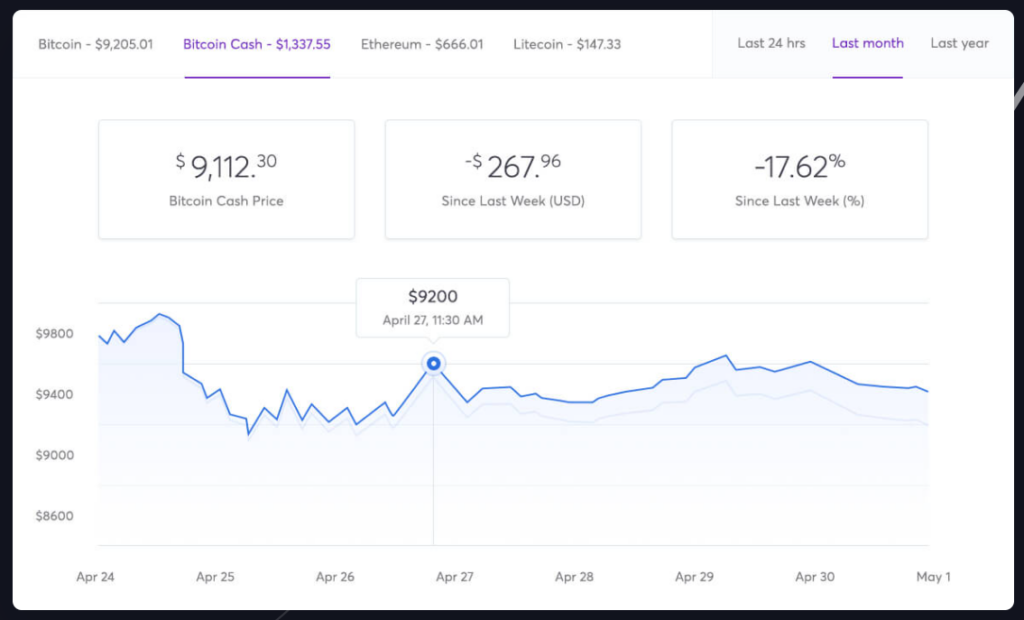The width and height of the screenshot is (1024, 620).
Task: Select the Apr 28 axis label
Action: [x=574, y=577]
